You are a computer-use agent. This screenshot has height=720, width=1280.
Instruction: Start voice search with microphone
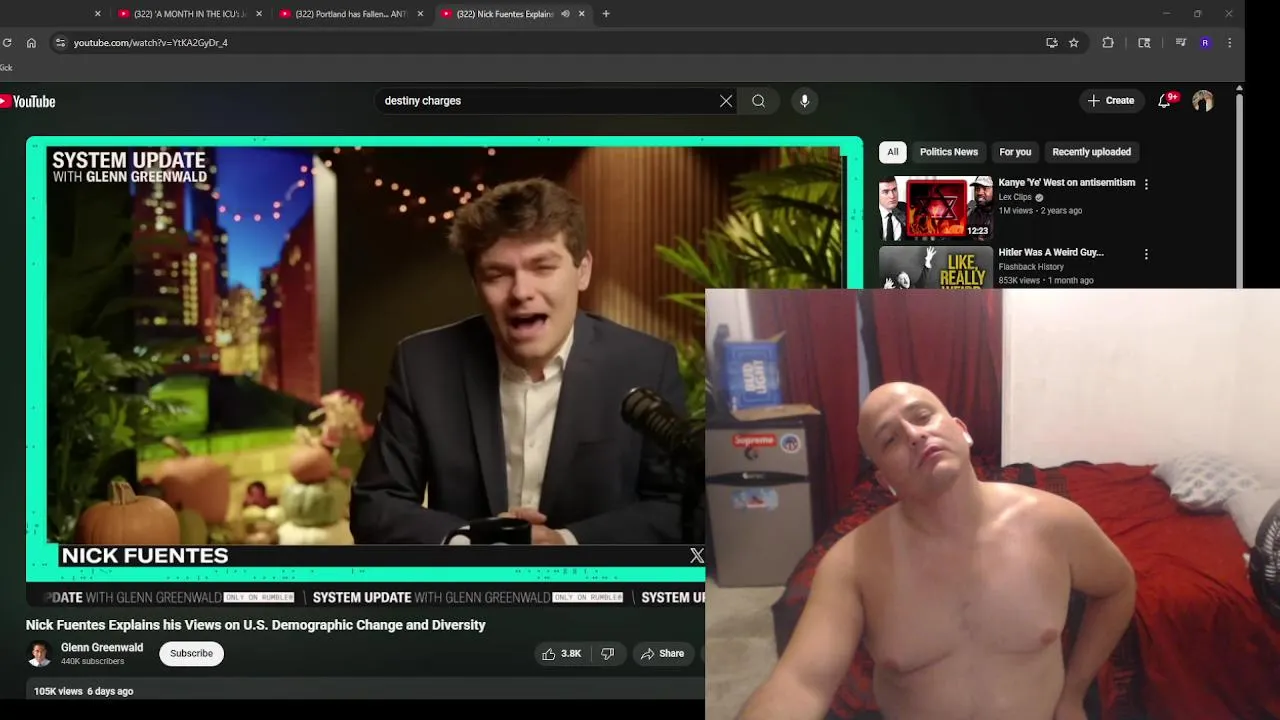804,101
